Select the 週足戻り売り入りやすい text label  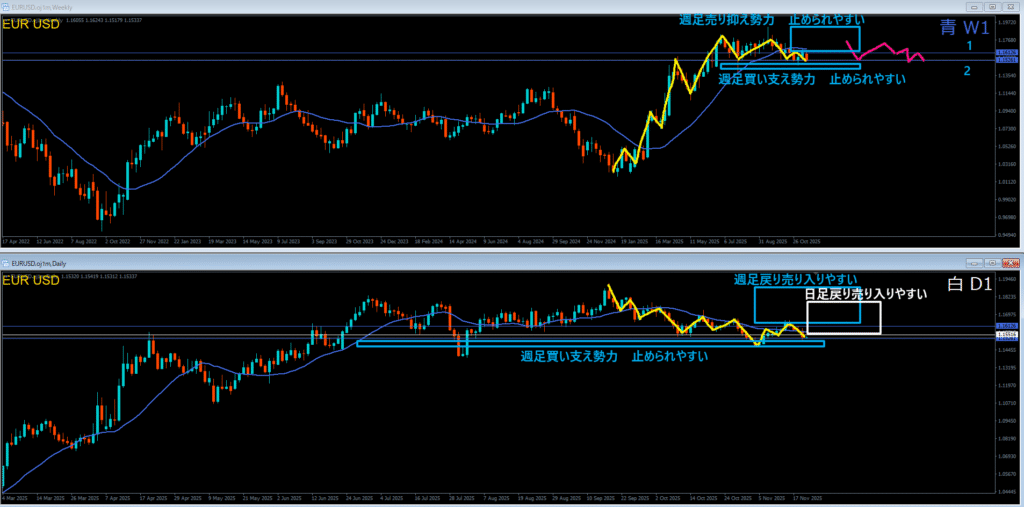click(x=795, y=280)
